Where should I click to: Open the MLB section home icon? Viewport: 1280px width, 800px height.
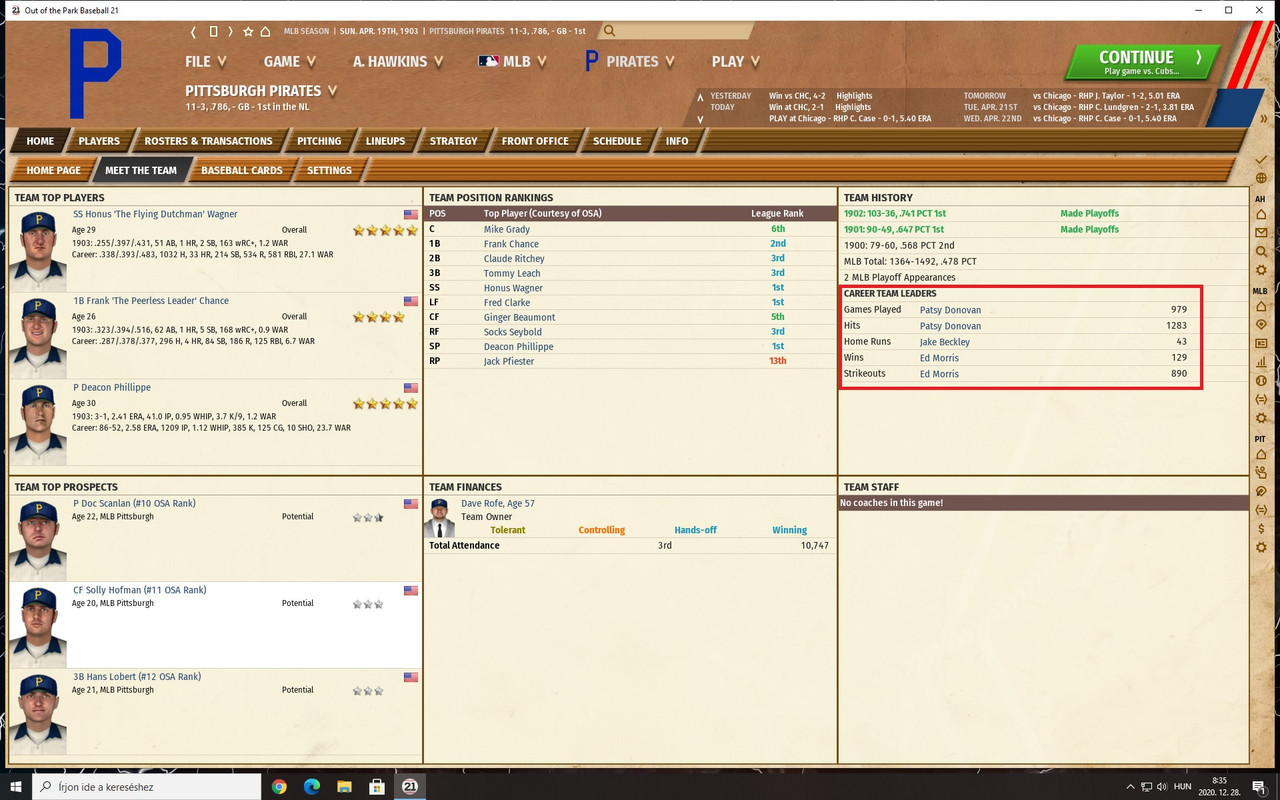1261,307
